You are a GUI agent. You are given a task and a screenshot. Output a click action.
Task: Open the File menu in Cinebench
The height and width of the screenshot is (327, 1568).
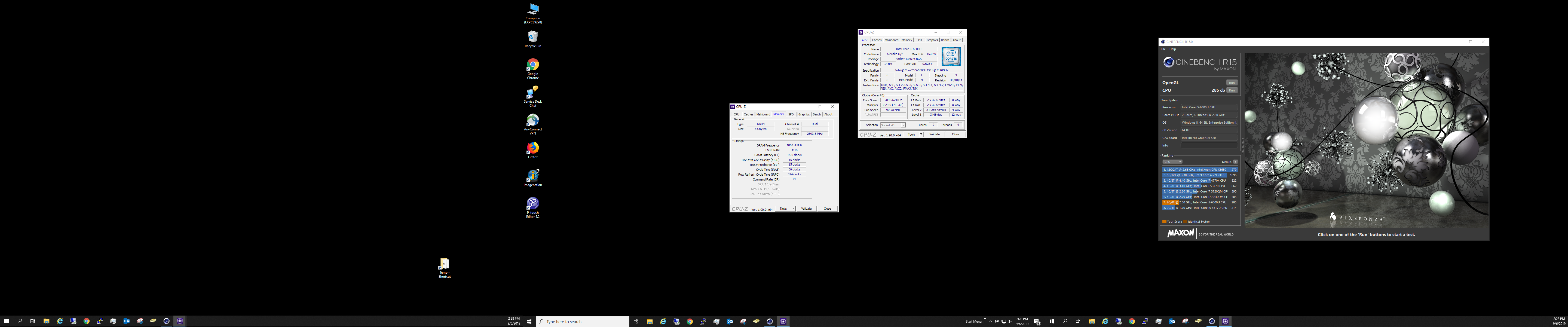pos(1163,49)
